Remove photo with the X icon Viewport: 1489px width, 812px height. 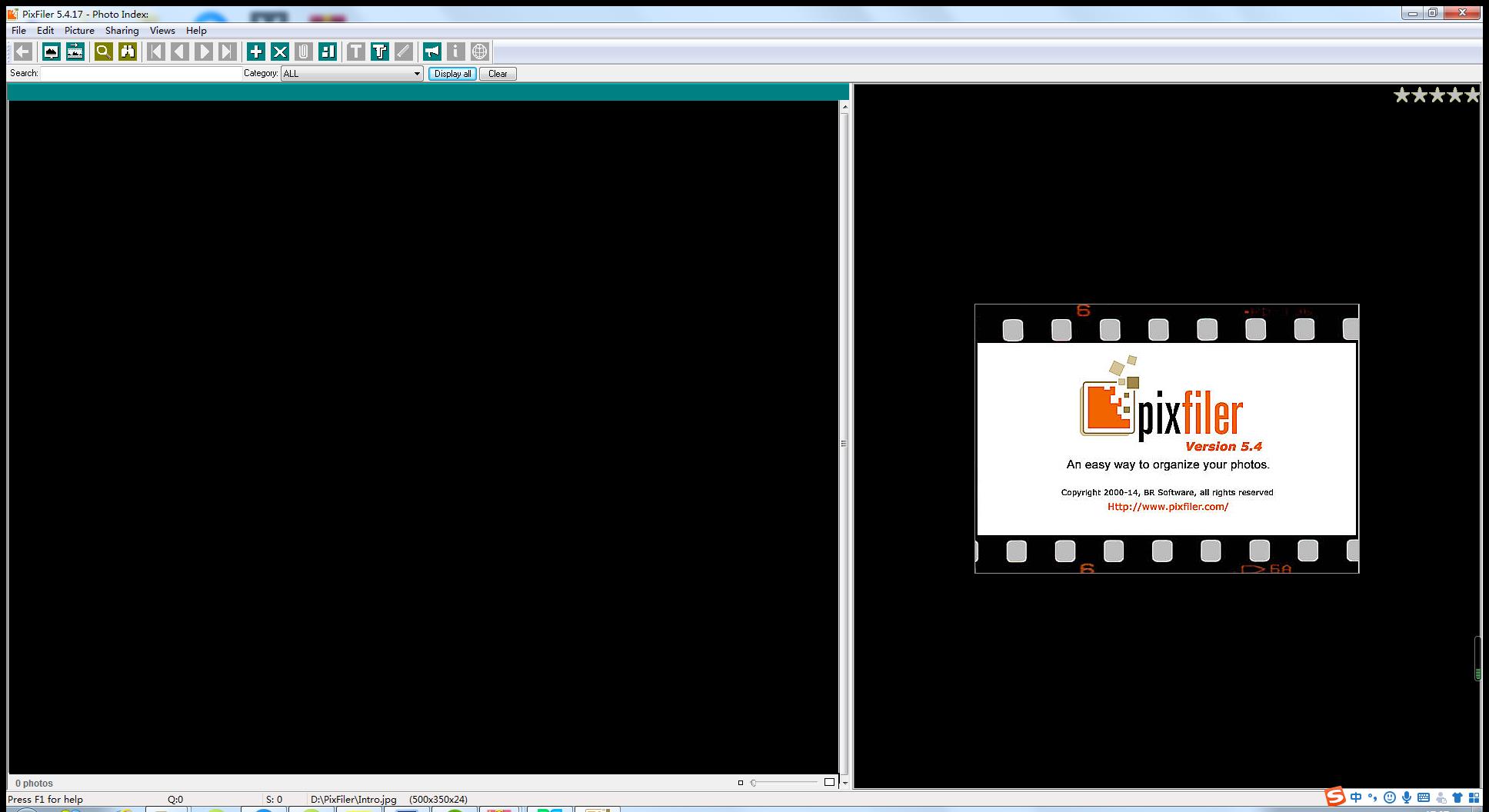click(280, 52)
